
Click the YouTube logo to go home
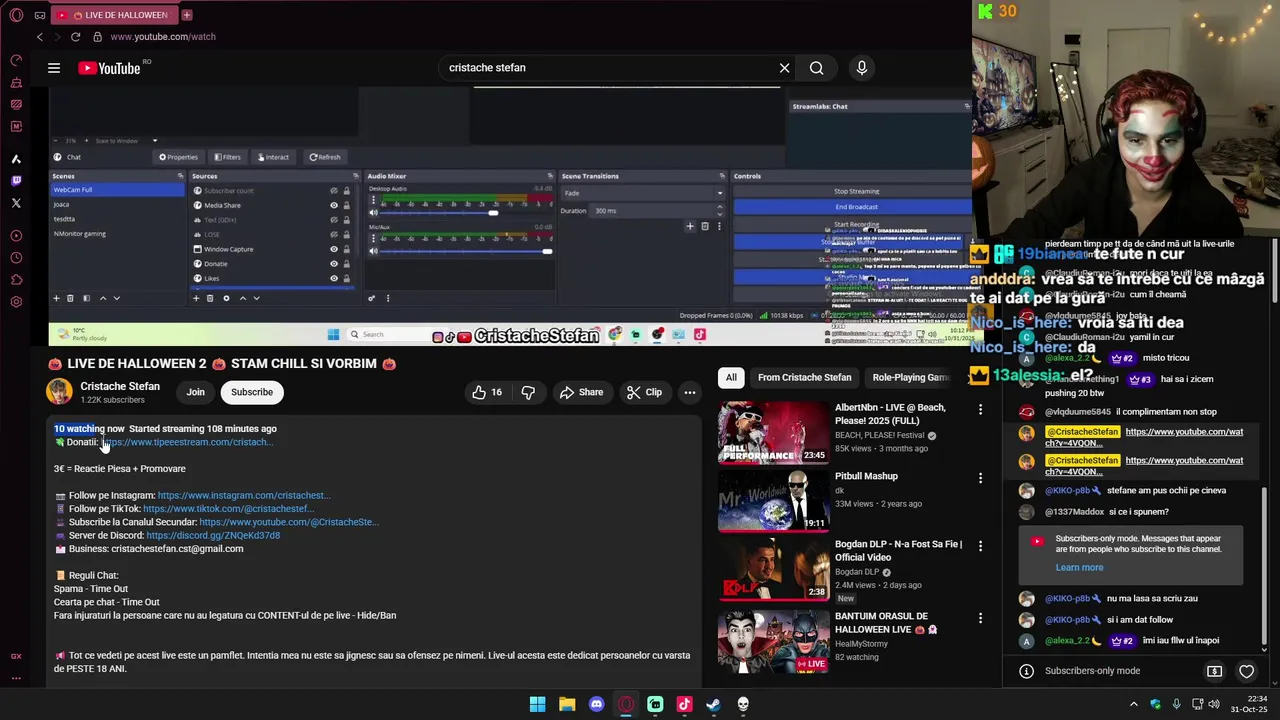pyautogui.click(x=109, y=68)
